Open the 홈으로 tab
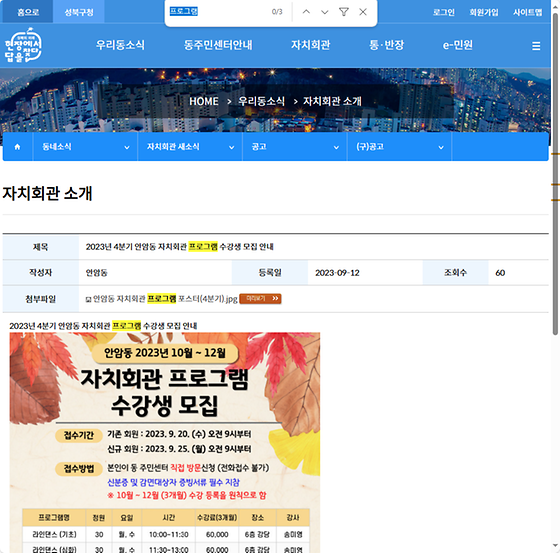The width and height of the screenshot is (560, 553). point(28,12)
